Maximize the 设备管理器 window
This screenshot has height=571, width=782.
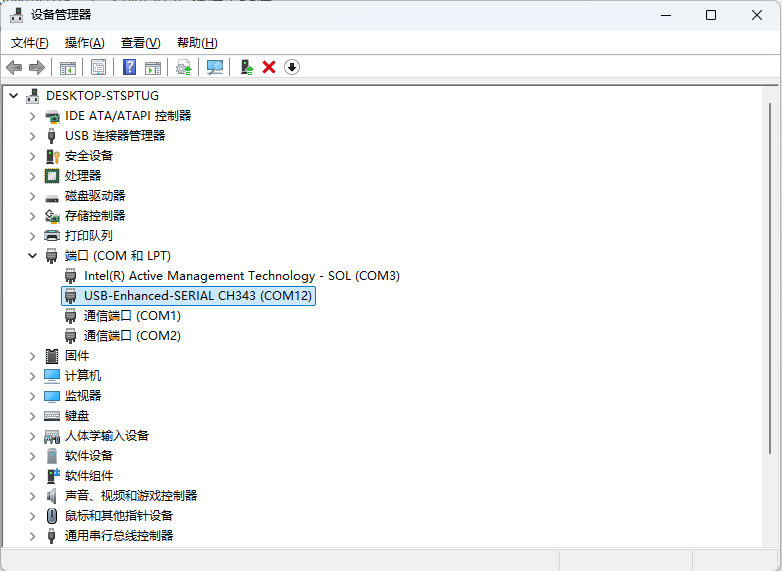[x=711, y=15]
